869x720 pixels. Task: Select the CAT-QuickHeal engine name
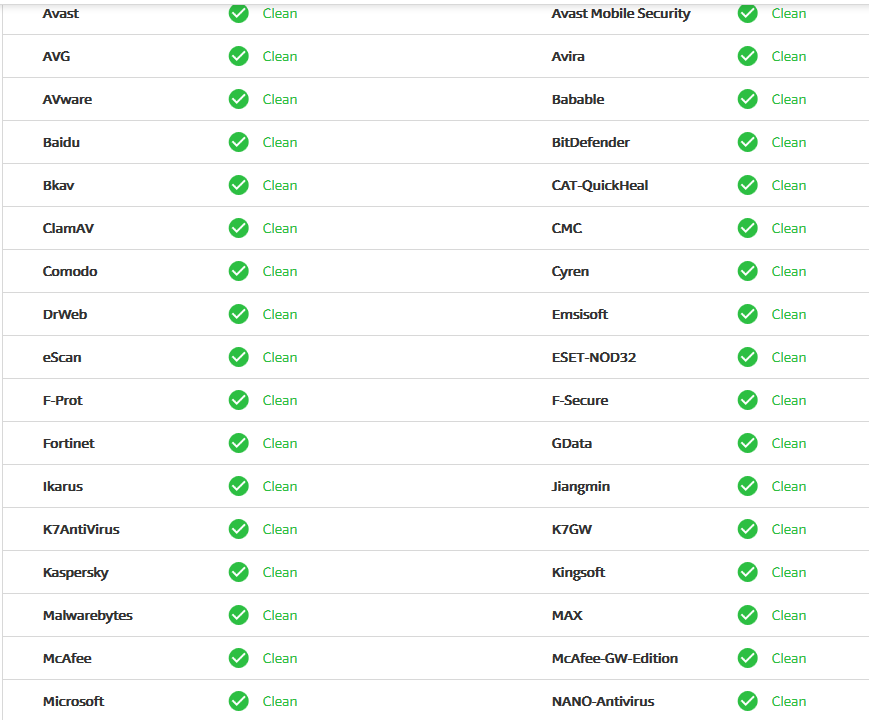click(599, 185)
